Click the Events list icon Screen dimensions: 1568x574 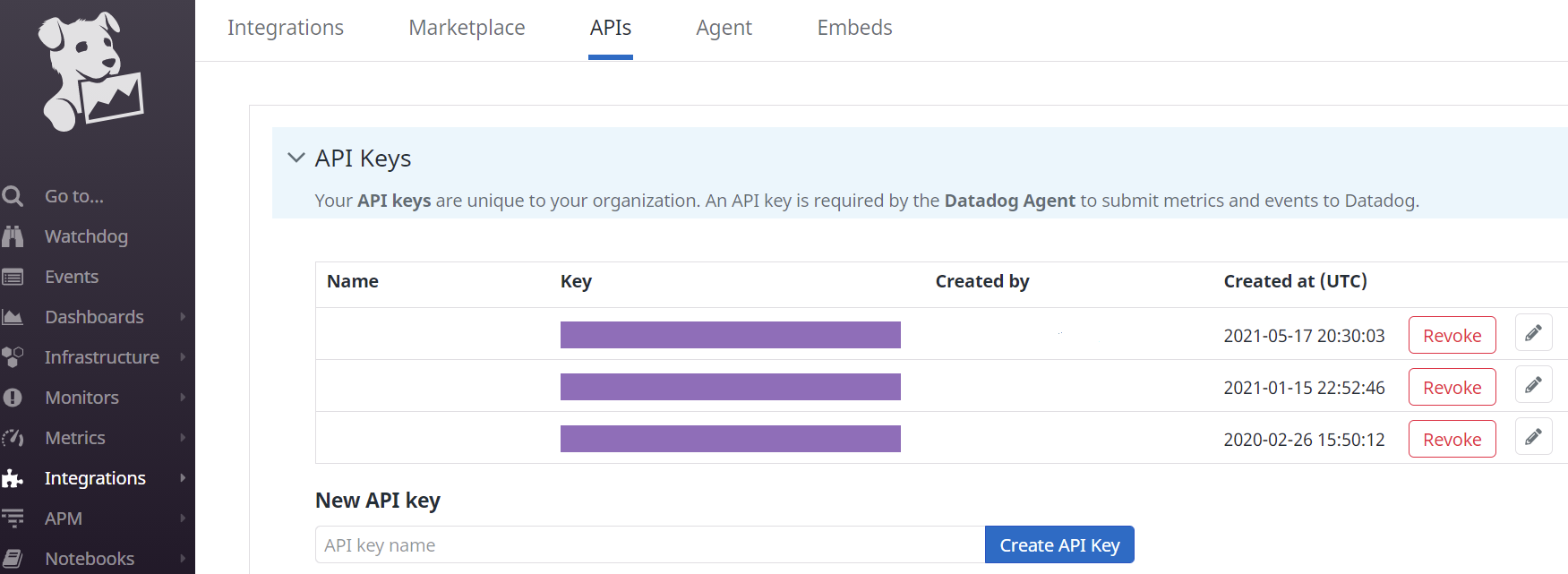point(13,277)
